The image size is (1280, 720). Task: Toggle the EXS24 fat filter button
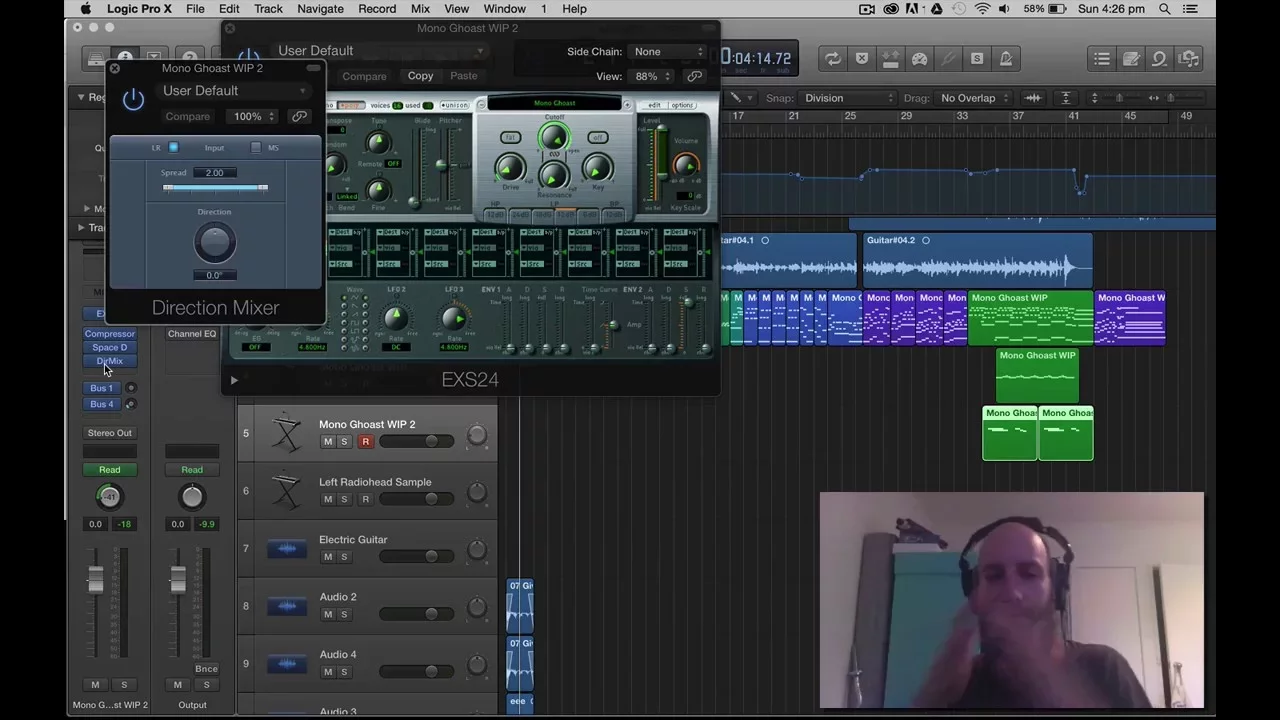[x=510, y=138]
